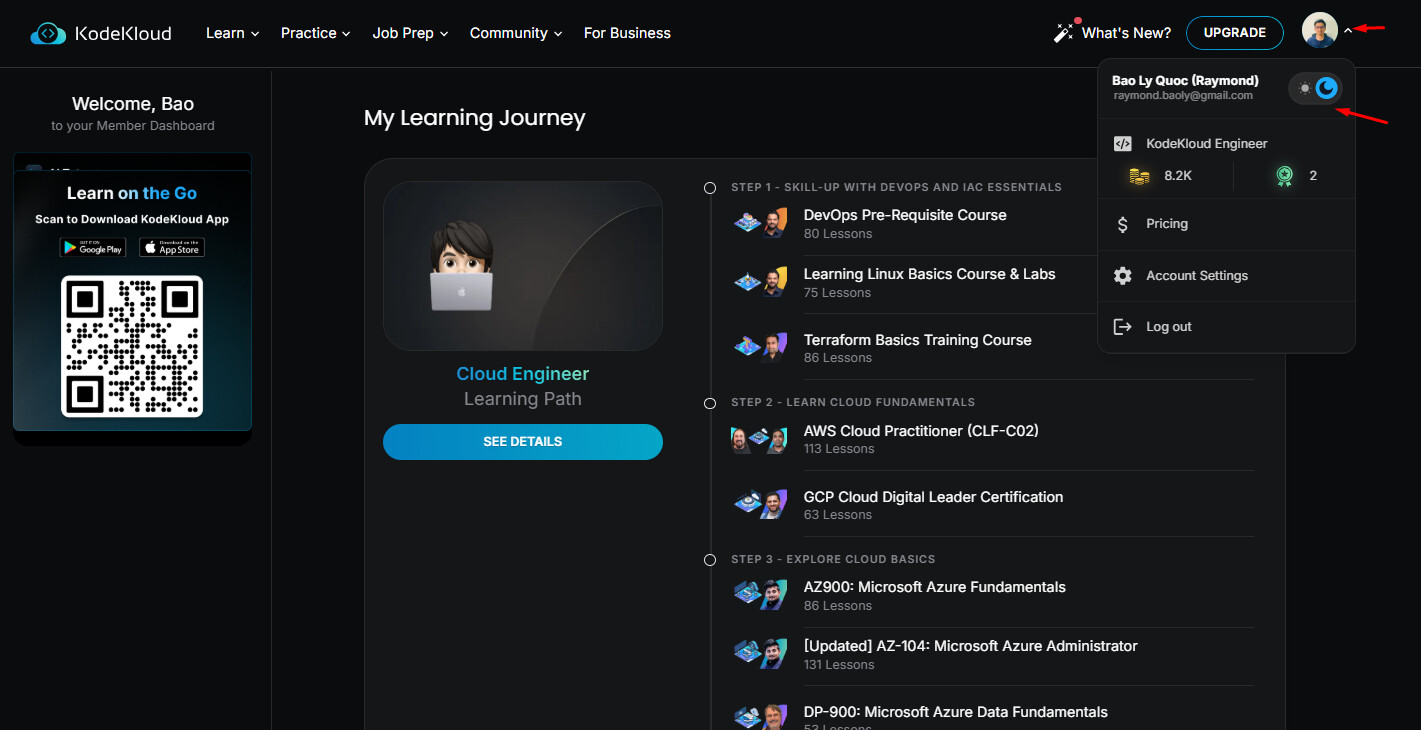Click the App Store download badge
This screenshot has height=730, width=1421.
172,247
